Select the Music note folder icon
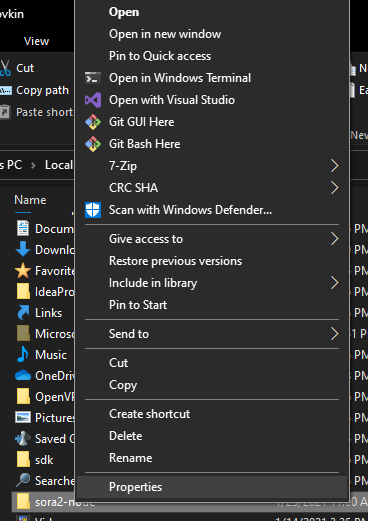The height and width of the screenshot is (521, 368). (x=23, y=354)
